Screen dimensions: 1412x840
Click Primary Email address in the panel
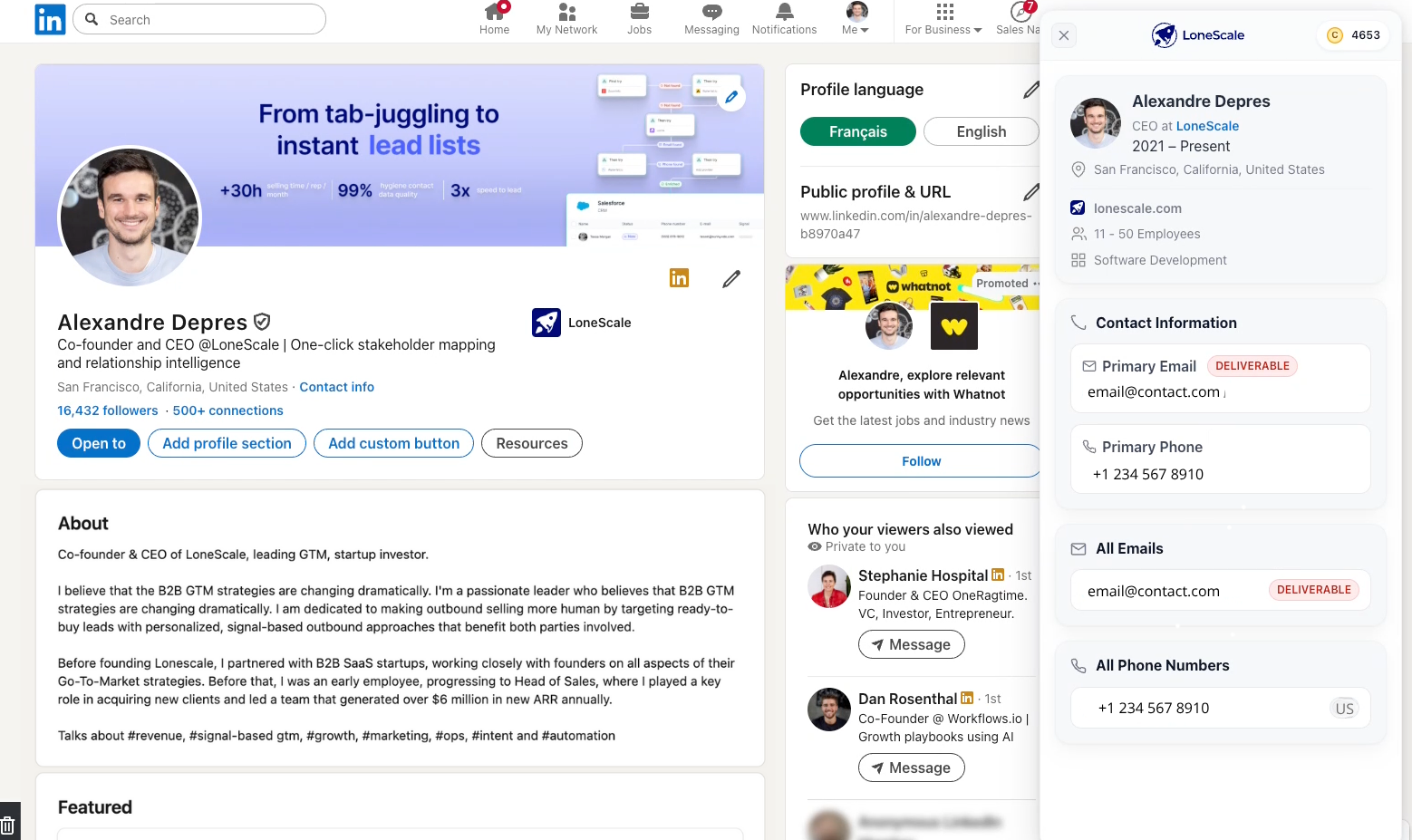(x=1154, y=391)
